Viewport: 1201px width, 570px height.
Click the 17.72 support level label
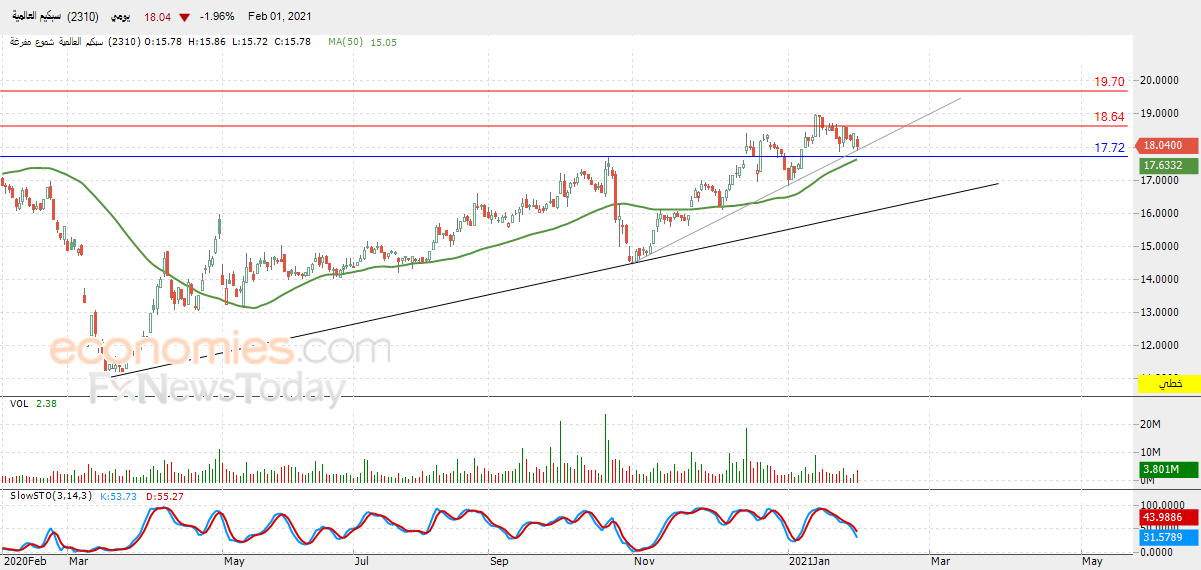pyautogui.click(x=1109, y=148)
